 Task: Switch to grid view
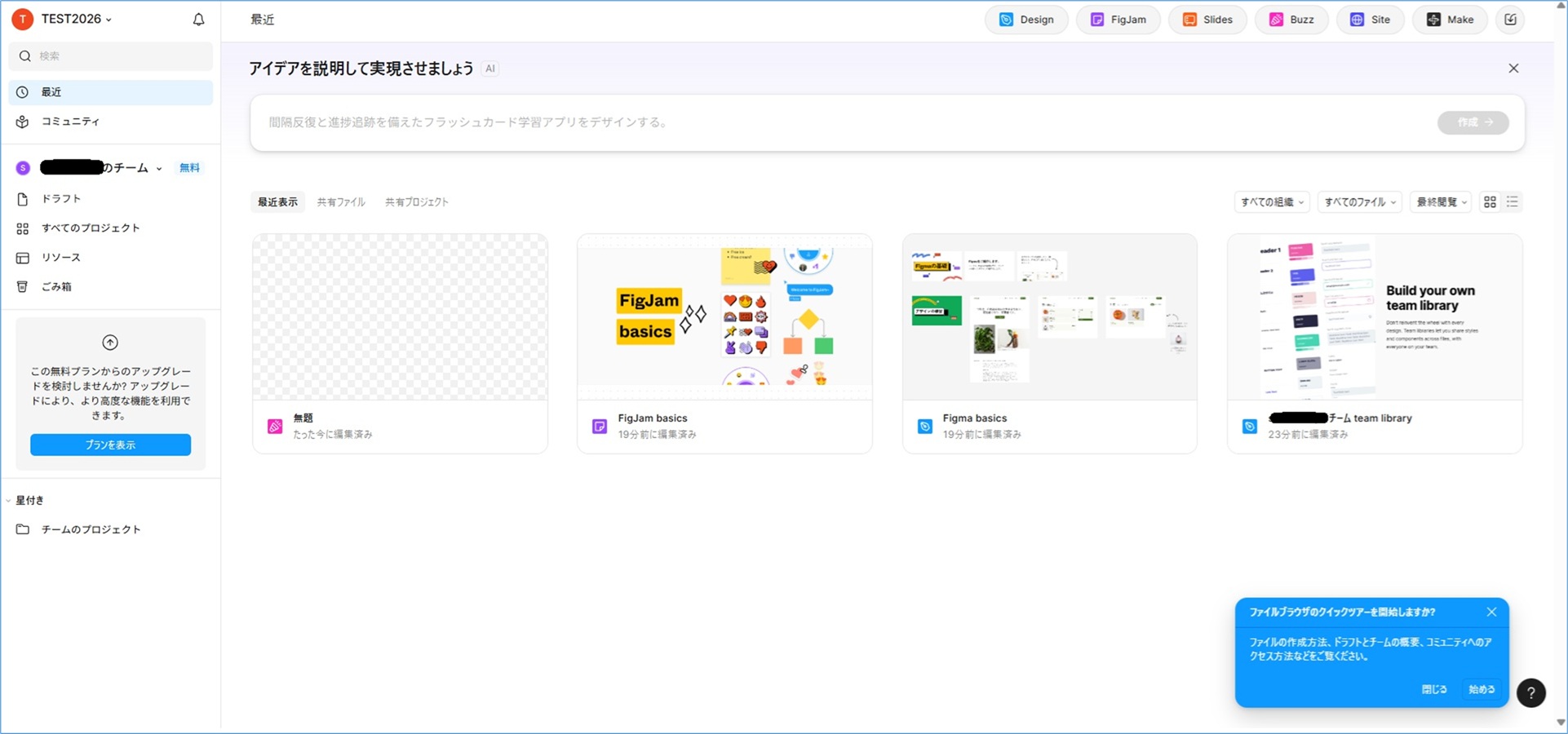[1490, 202]
